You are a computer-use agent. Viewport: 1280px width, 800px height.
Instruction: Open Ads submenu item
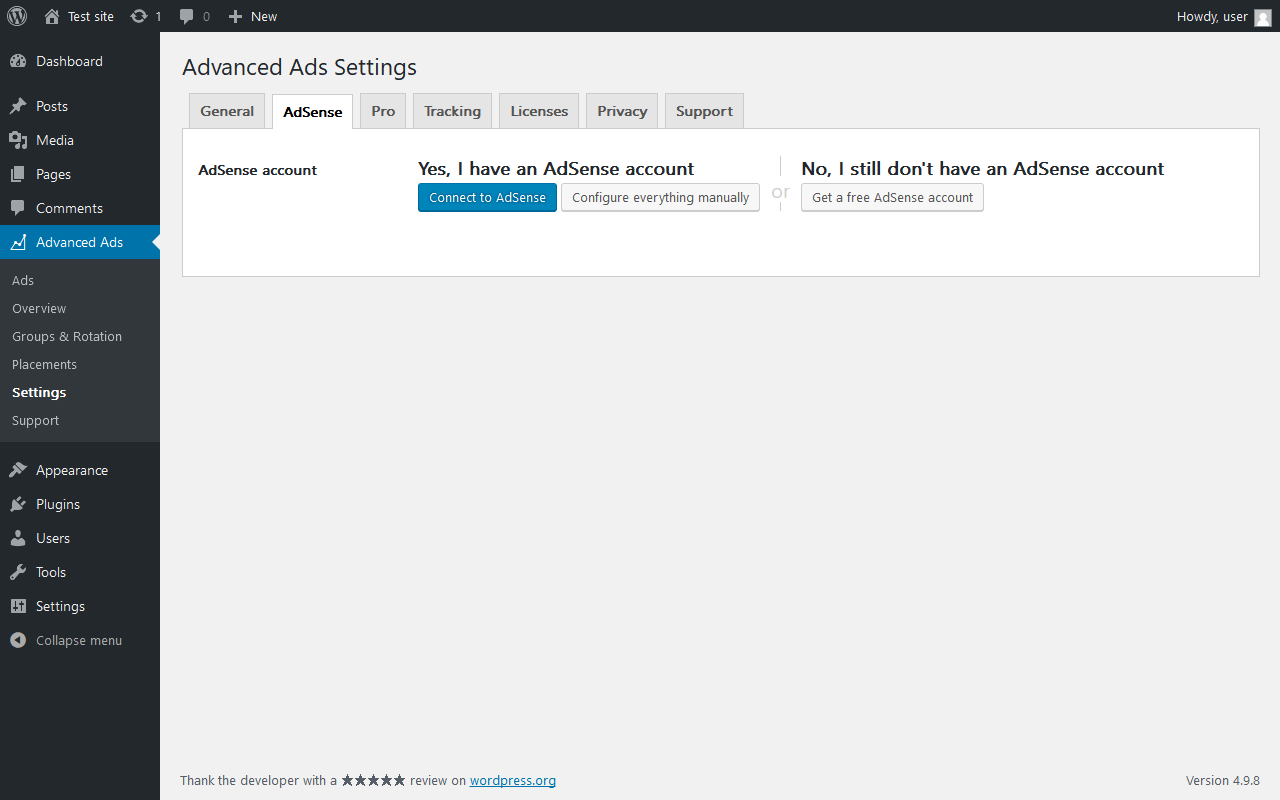[x=80, y=280]
